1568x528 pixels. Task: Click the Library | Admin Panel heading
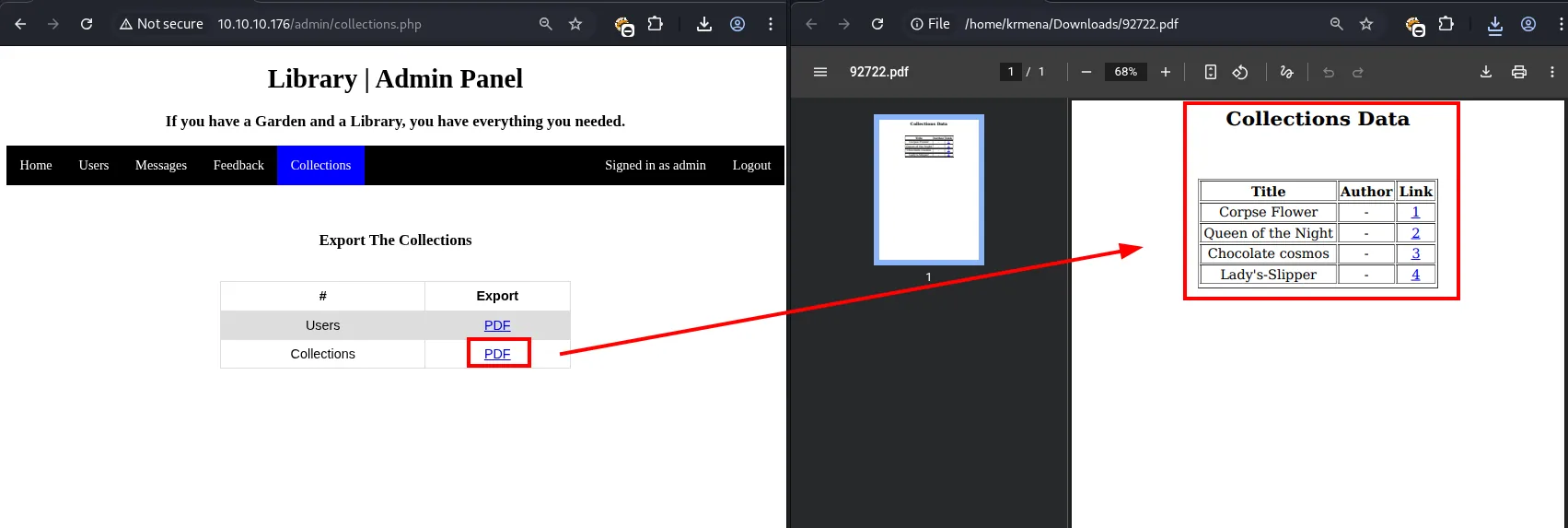(x=395, y=79)
